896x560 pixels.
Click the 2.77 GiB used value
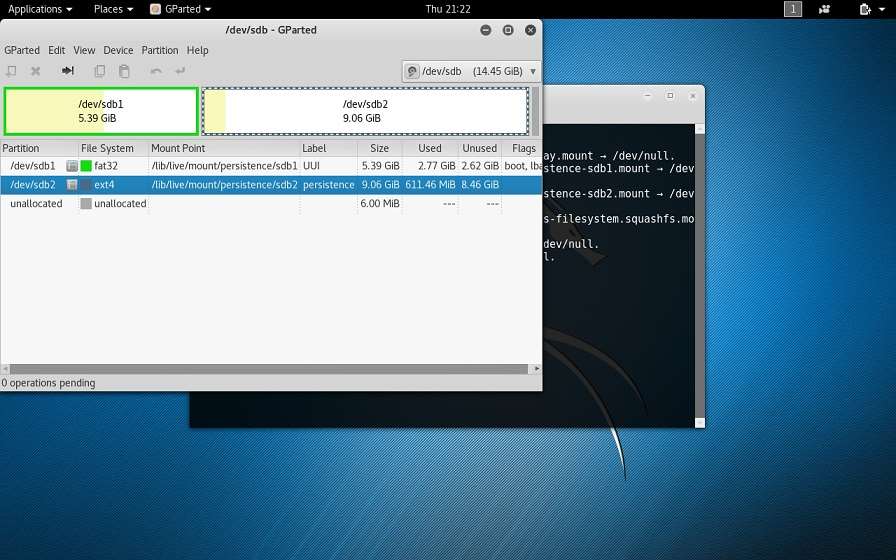[x=437, y=166]
